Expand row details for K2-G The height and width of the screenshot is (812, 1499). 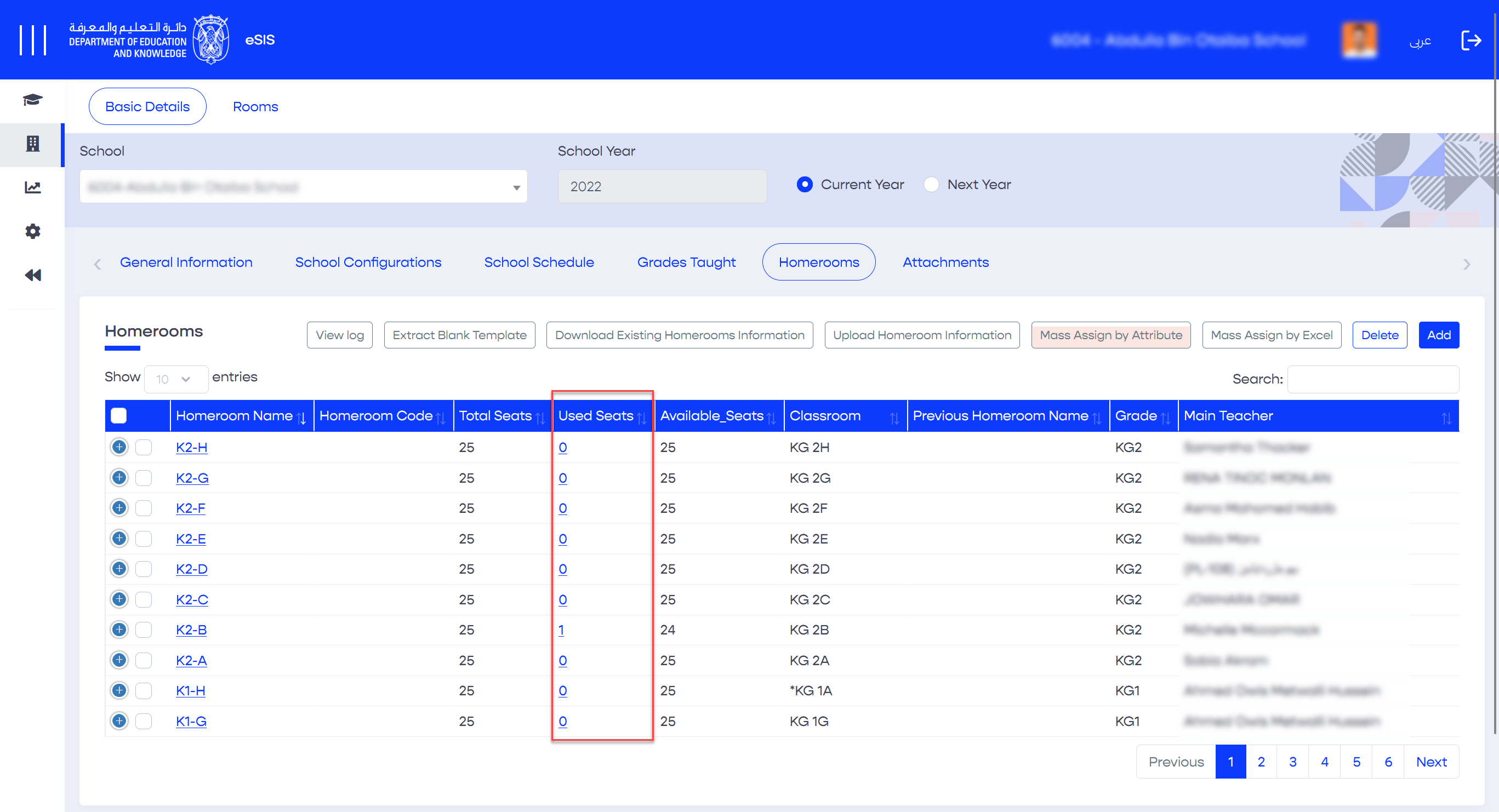tap(119, 478)
